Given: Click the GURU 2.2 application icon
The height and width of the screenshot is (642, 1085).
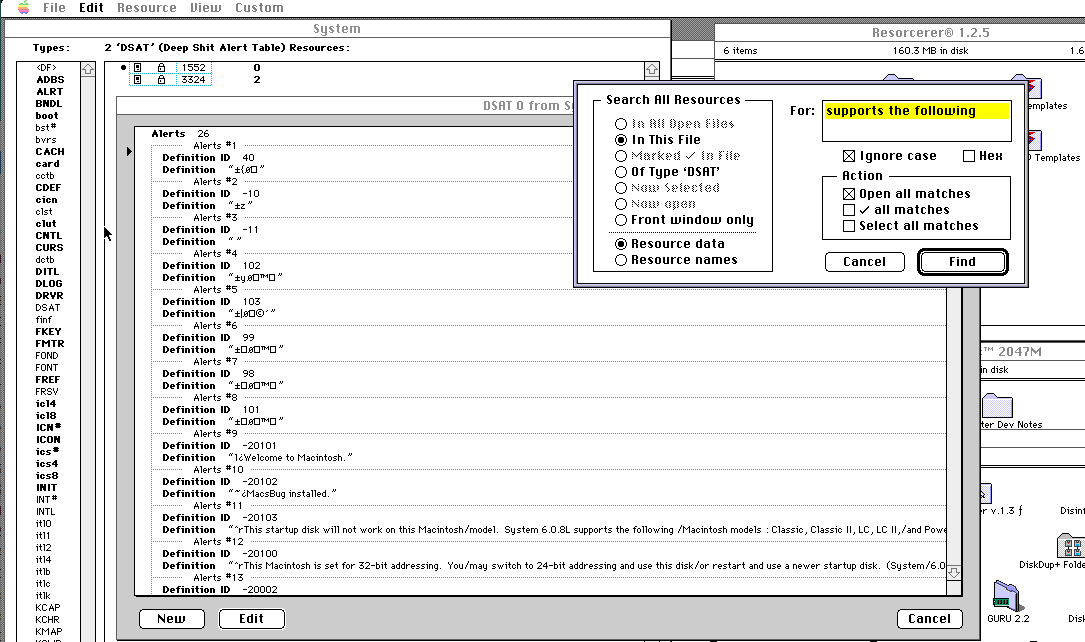Looking at the screenshot, I should (1006, 597).
